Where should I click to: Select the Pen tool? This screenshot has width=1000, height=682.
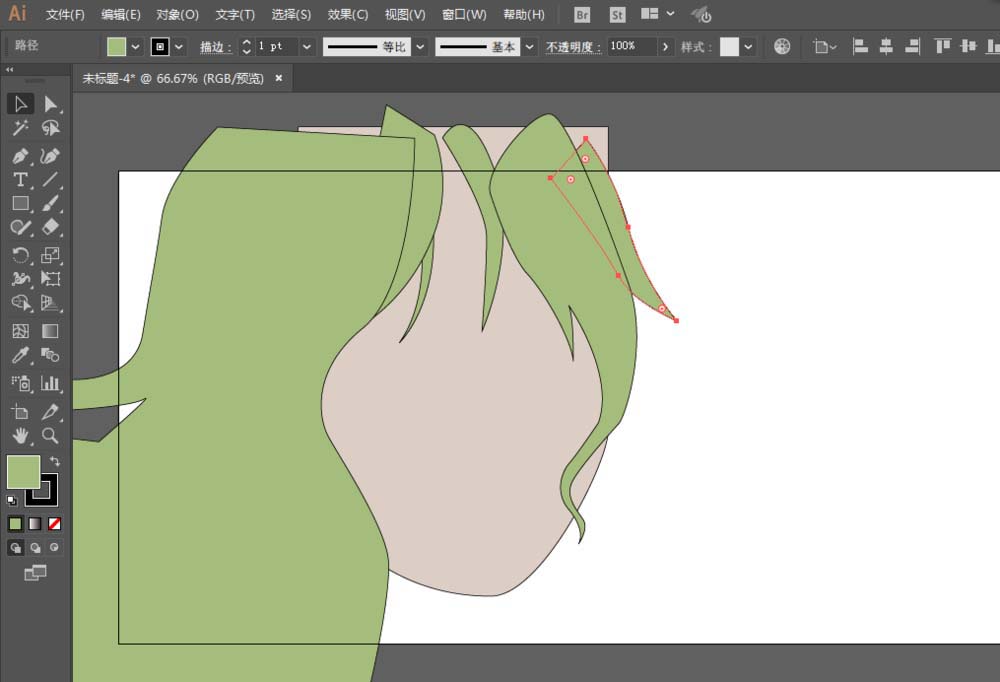20,156
